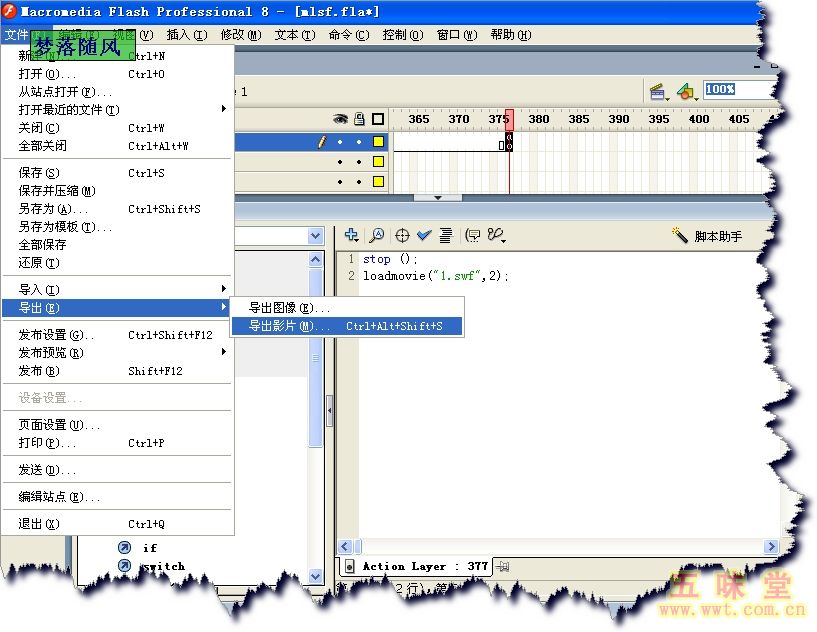The image size is (817, 632).
Task: Pin the Action Layer script tab
Action: [x=502, y=566]
